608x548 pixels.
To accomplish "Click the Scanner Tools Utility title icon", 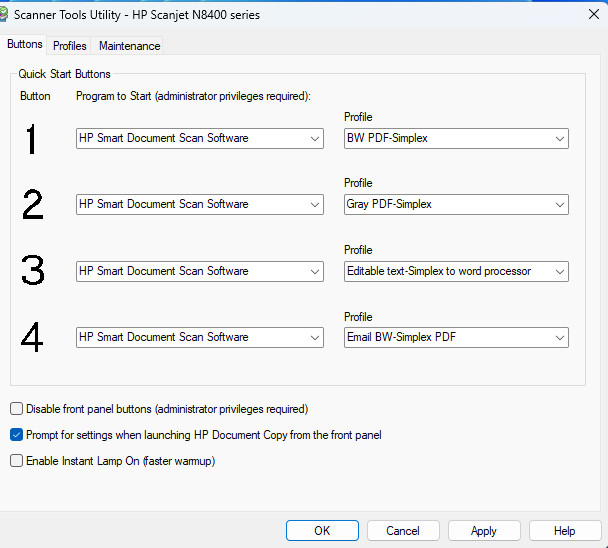I will [3, 15].
